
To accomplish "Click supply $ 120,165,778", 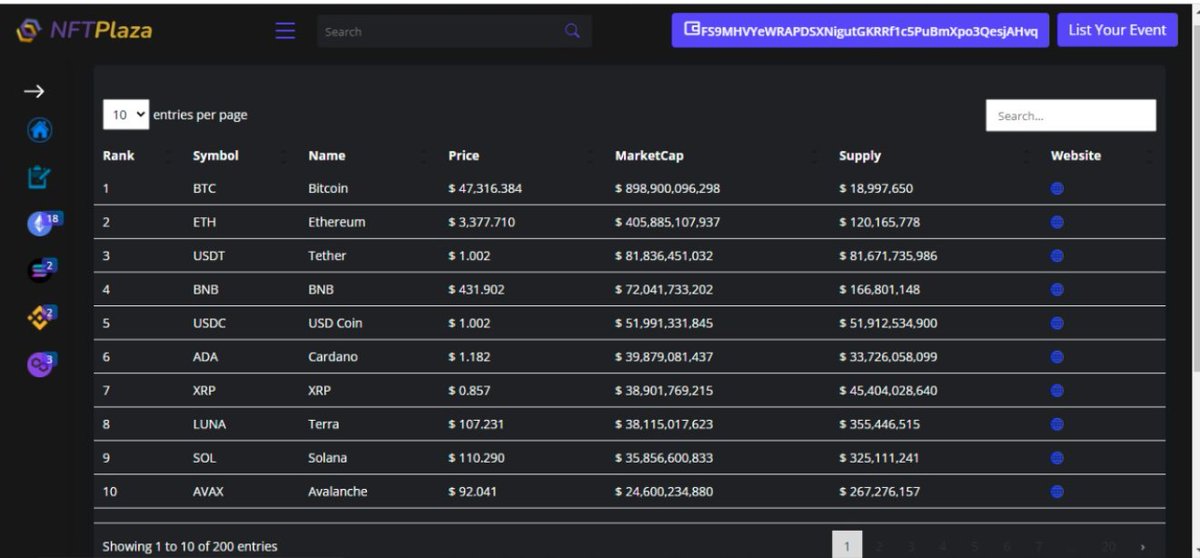I will (880, 222).
